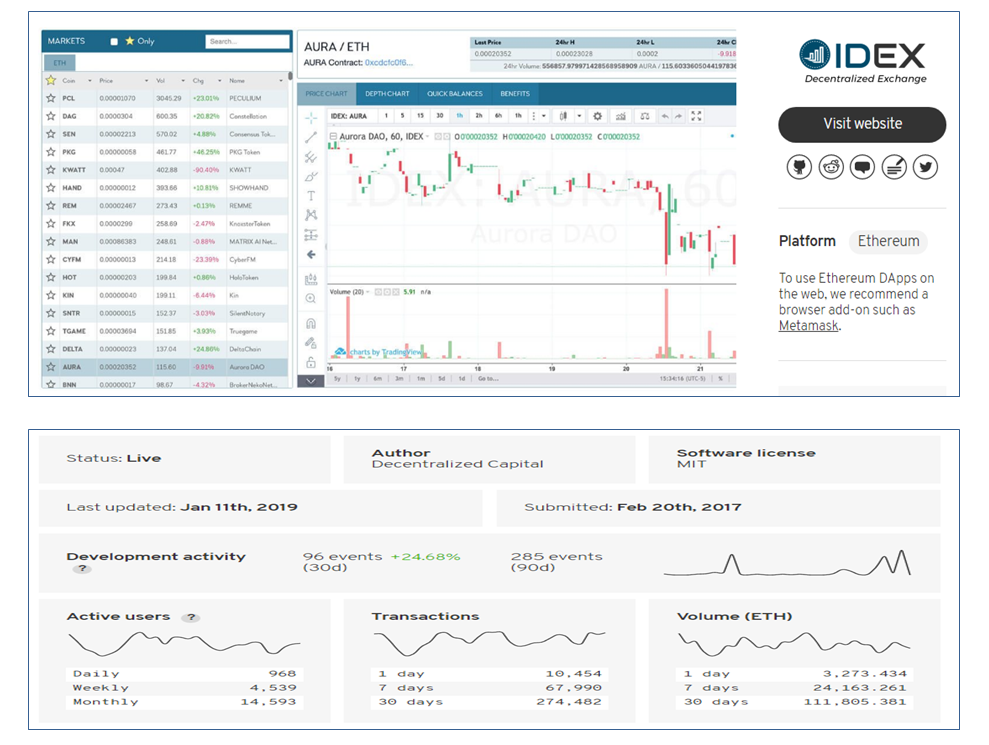Open chart settings gear icon
The height and width of the screenshot is (745, 989).
pos(597,116)
